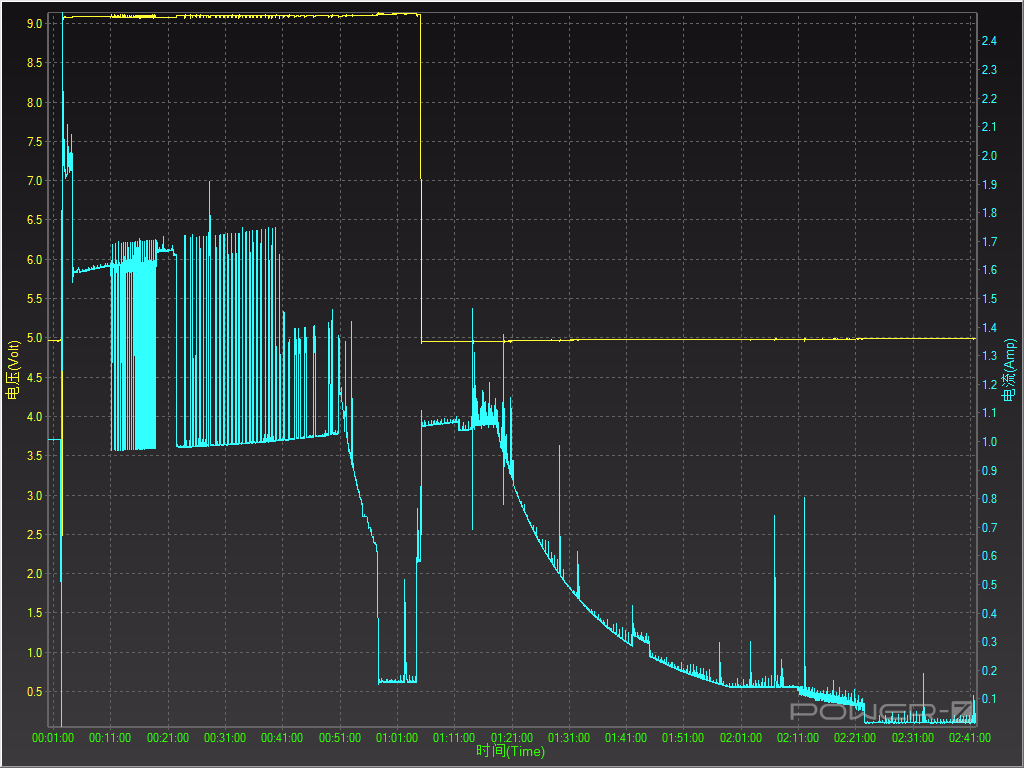The image size is (1024, 768).
Task: Click the 7.5 voltage axis label
Action: [34, 141]
